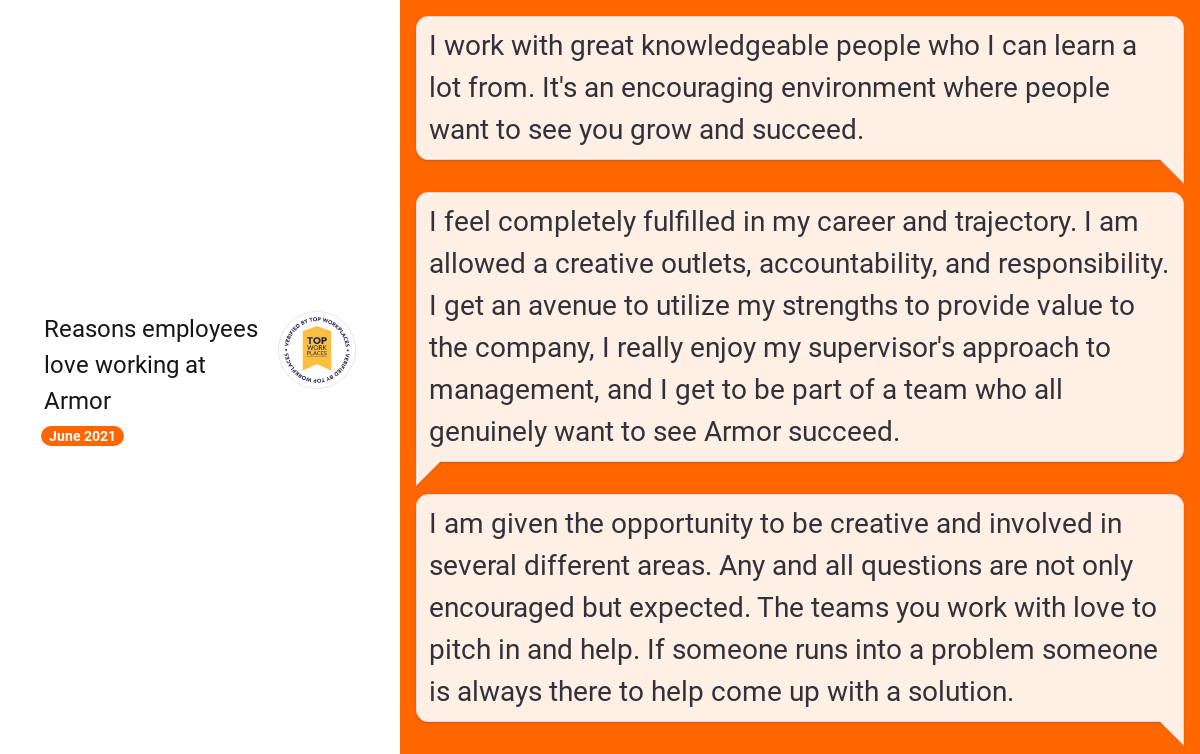1200x754 pixels.
Task: Click the word "Armor" in the heading
Action: (77, 401)
